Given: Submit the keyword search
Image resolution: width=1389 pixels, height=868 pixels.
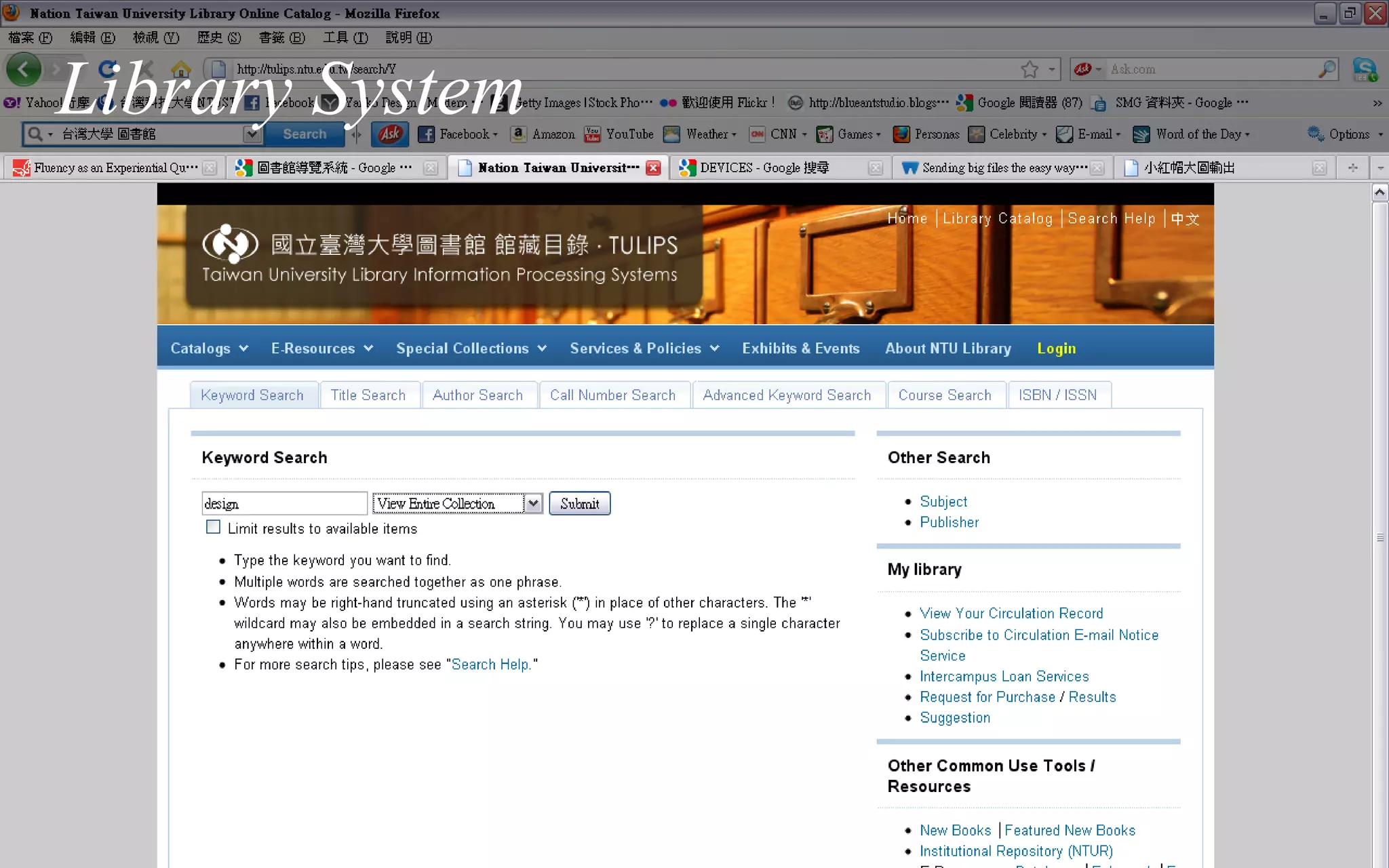Looking at the screenshot, I should click(580, 504).
